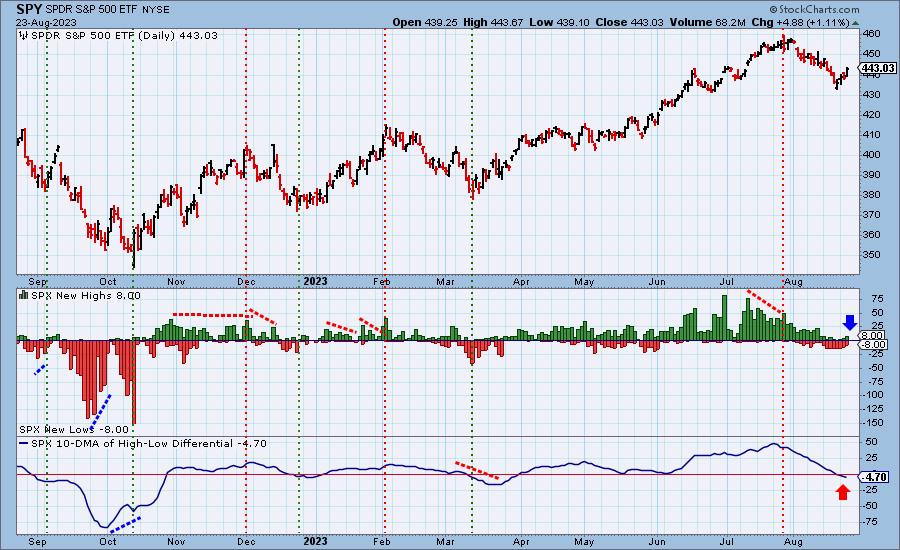Screen dimensions: 900x550
Task: Click the 420 label on the price axis
Action: coord(871,114)
